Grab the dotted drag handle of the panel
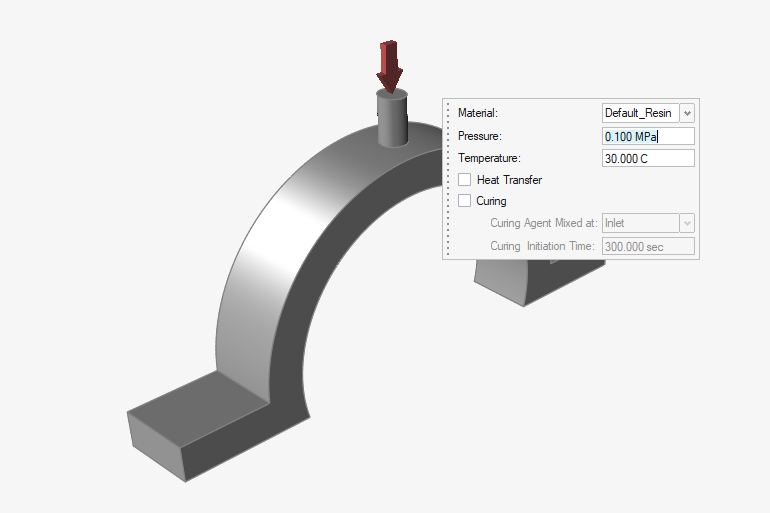 pos(448,178)
